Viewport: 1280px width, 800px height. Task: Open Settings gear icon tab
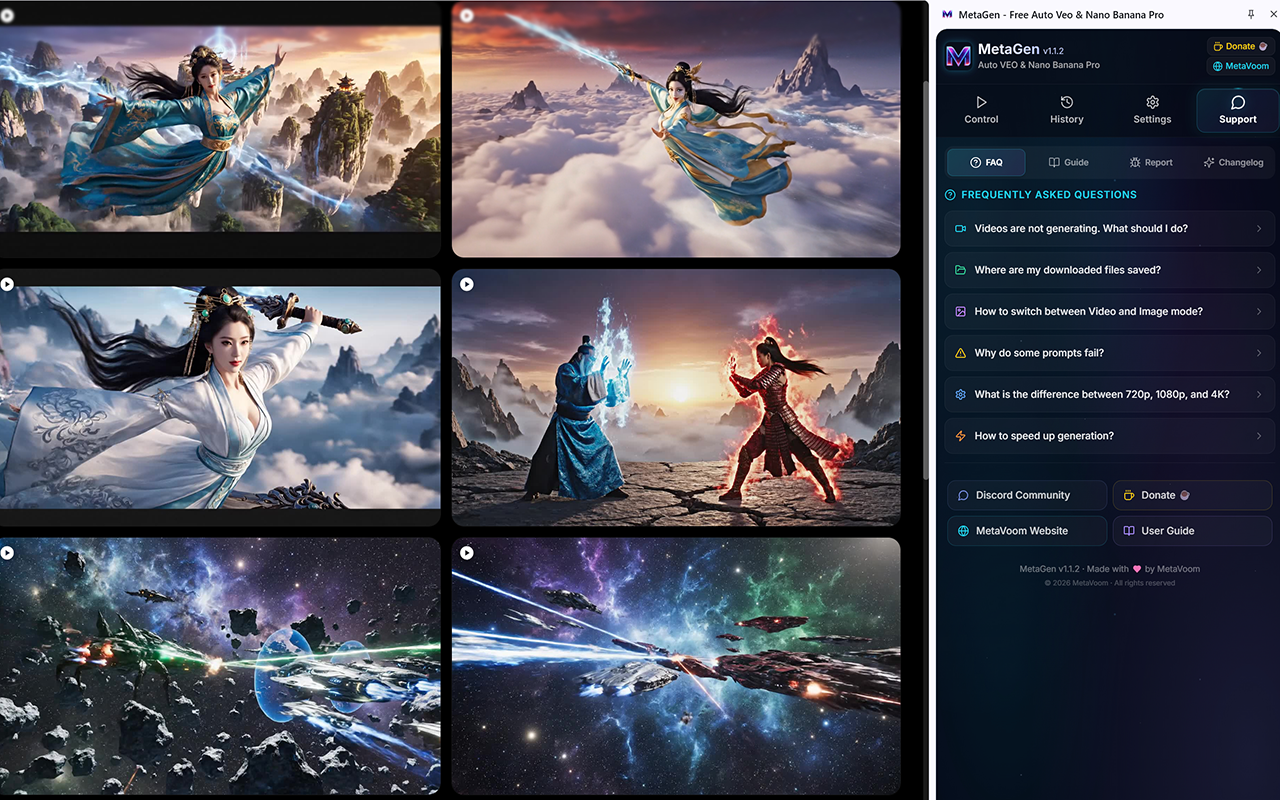pyautogui.click(x=1152, y=102)
